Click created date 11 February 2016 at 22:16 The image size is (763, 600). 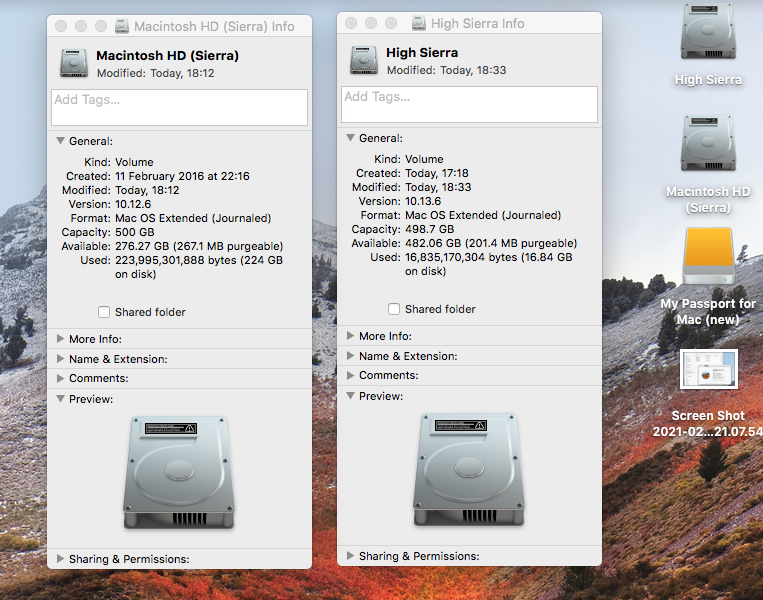182,176
